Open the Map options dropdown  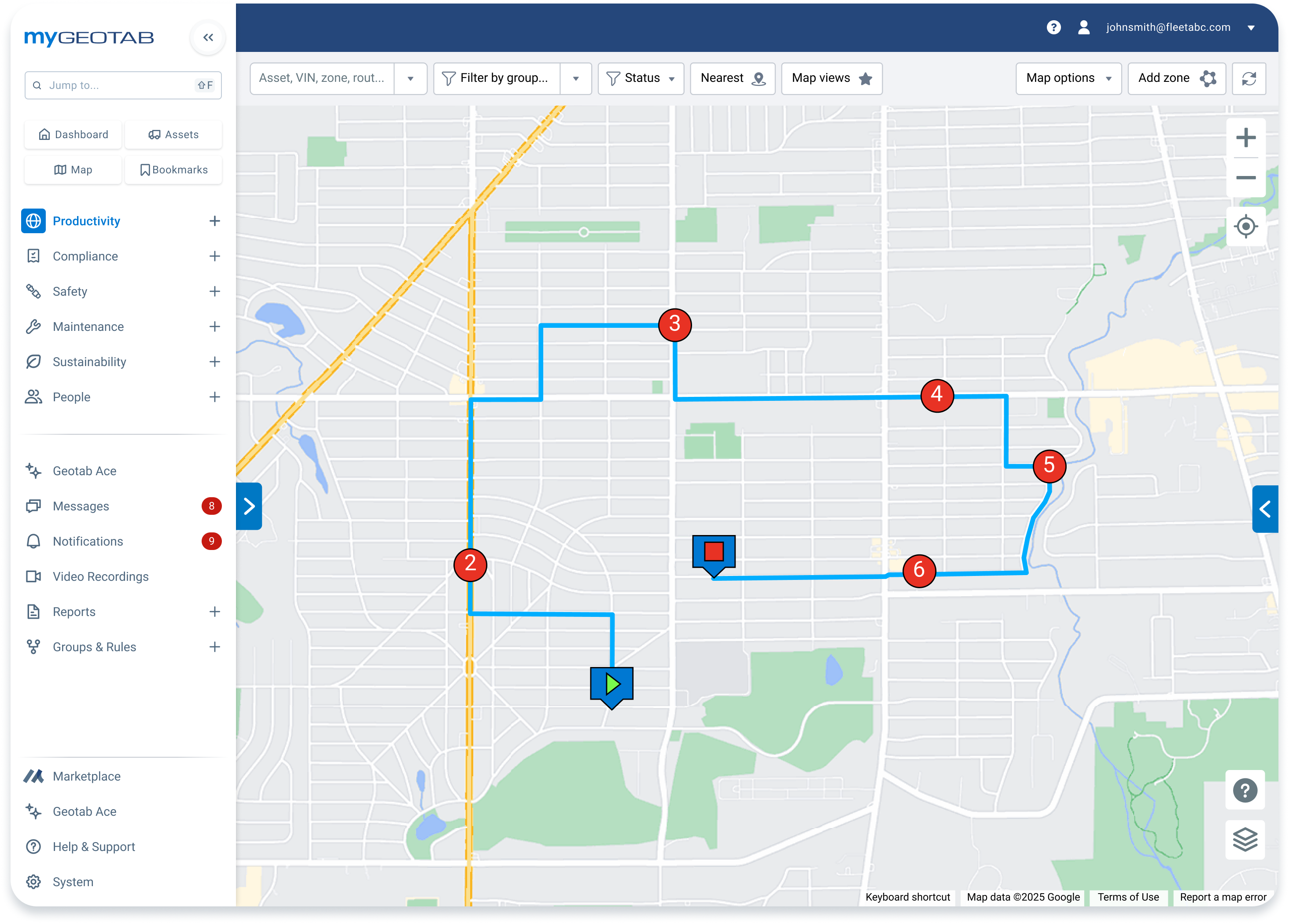click(1068, 78)
